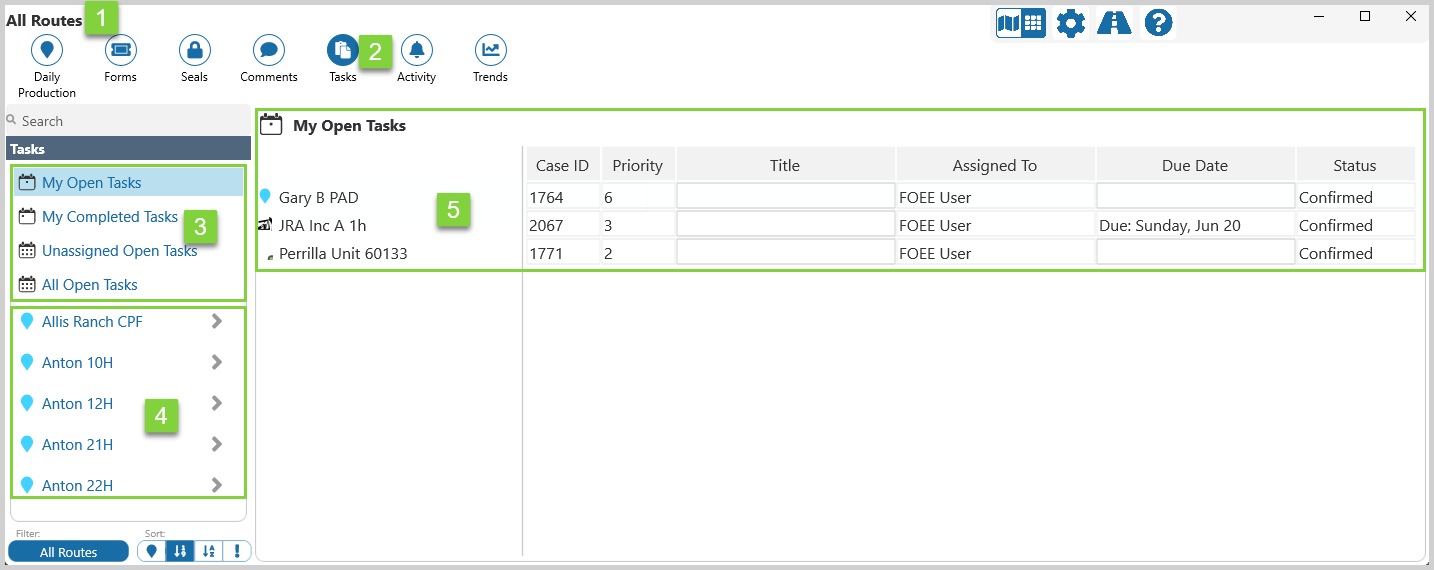
Task: Open the Activity bell icon
Action: 416,49
